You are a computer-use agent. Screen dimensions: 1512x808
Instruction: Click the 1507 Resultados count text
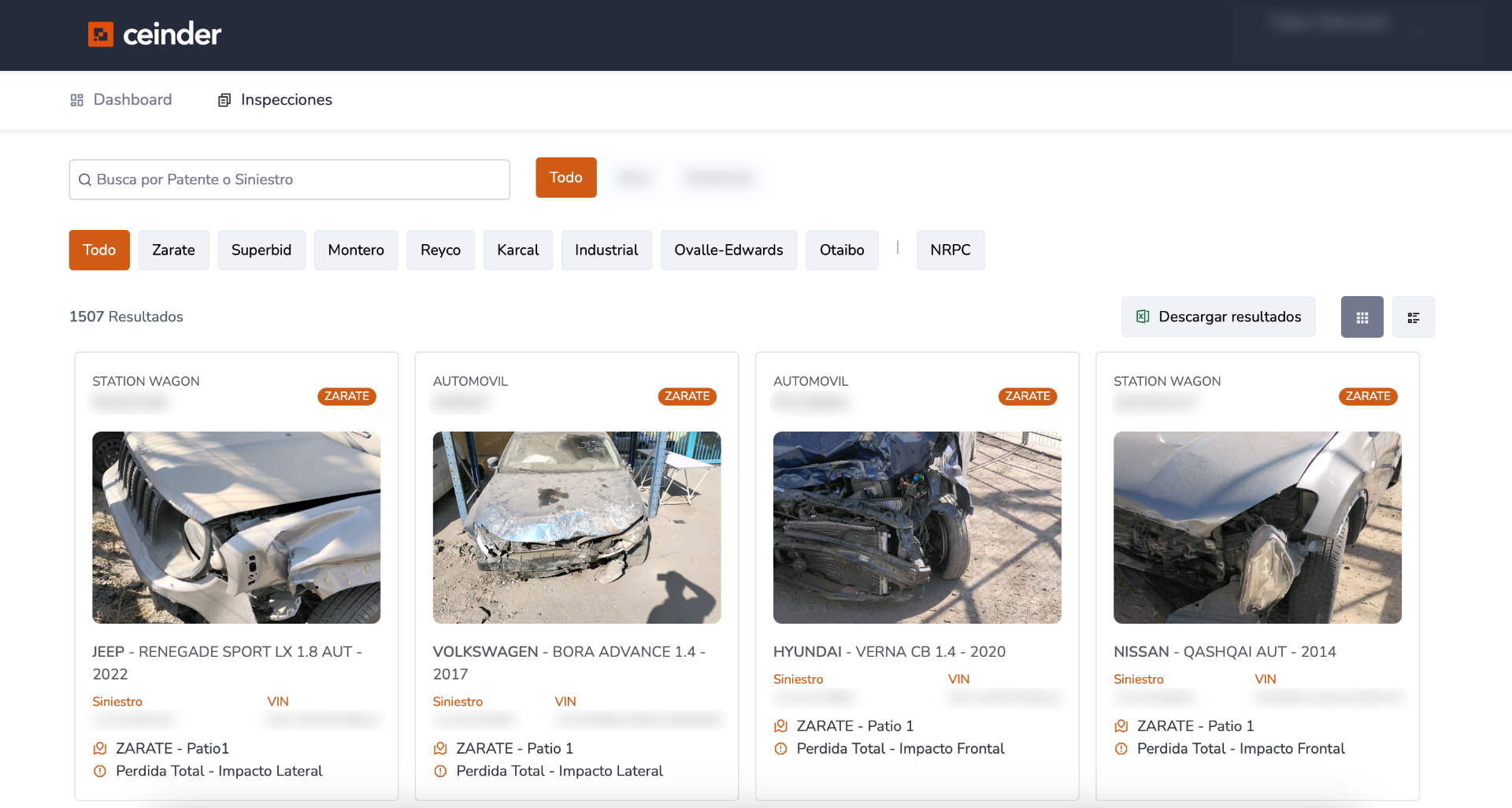(x=126, y=317)
